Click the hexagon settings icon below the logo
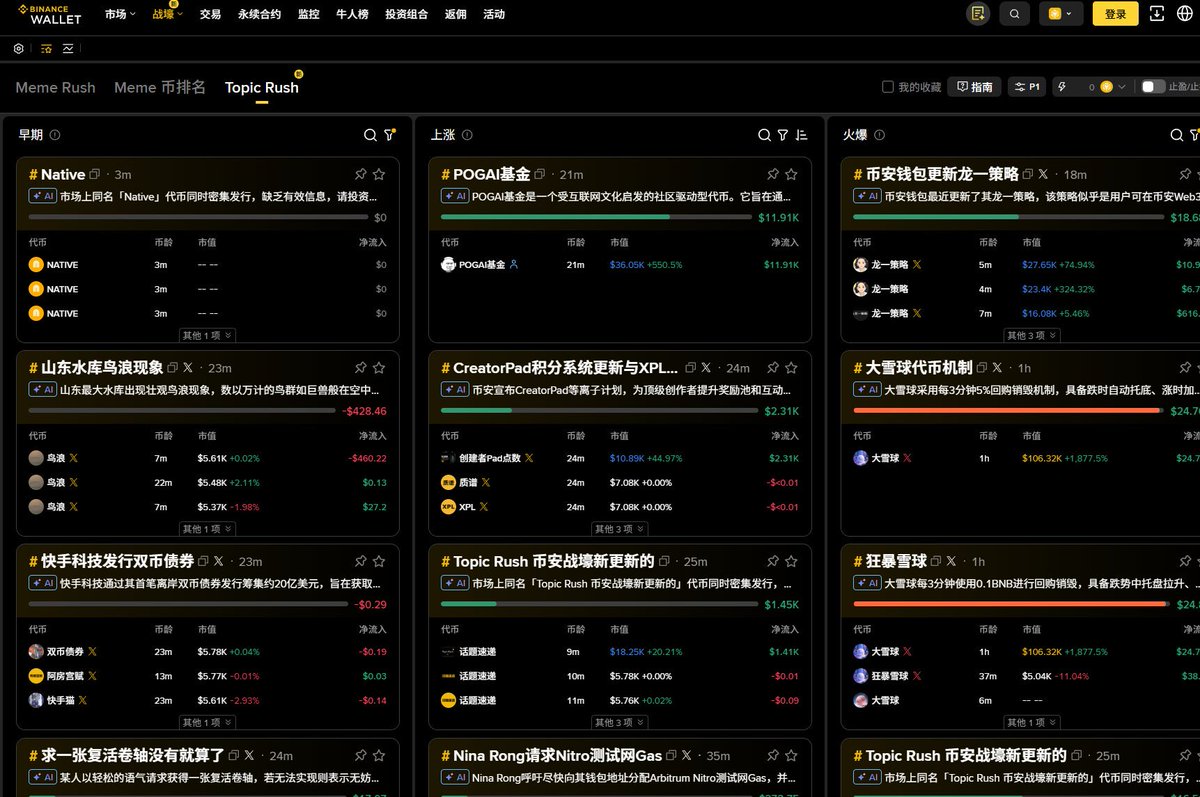1200x797 pixels. coord(19,48)
